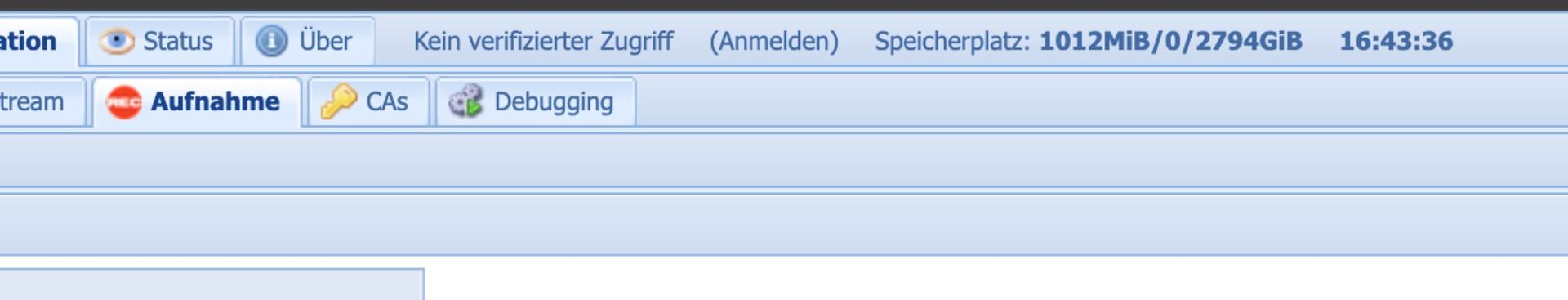Open the CAs tab text

point(387,102)
